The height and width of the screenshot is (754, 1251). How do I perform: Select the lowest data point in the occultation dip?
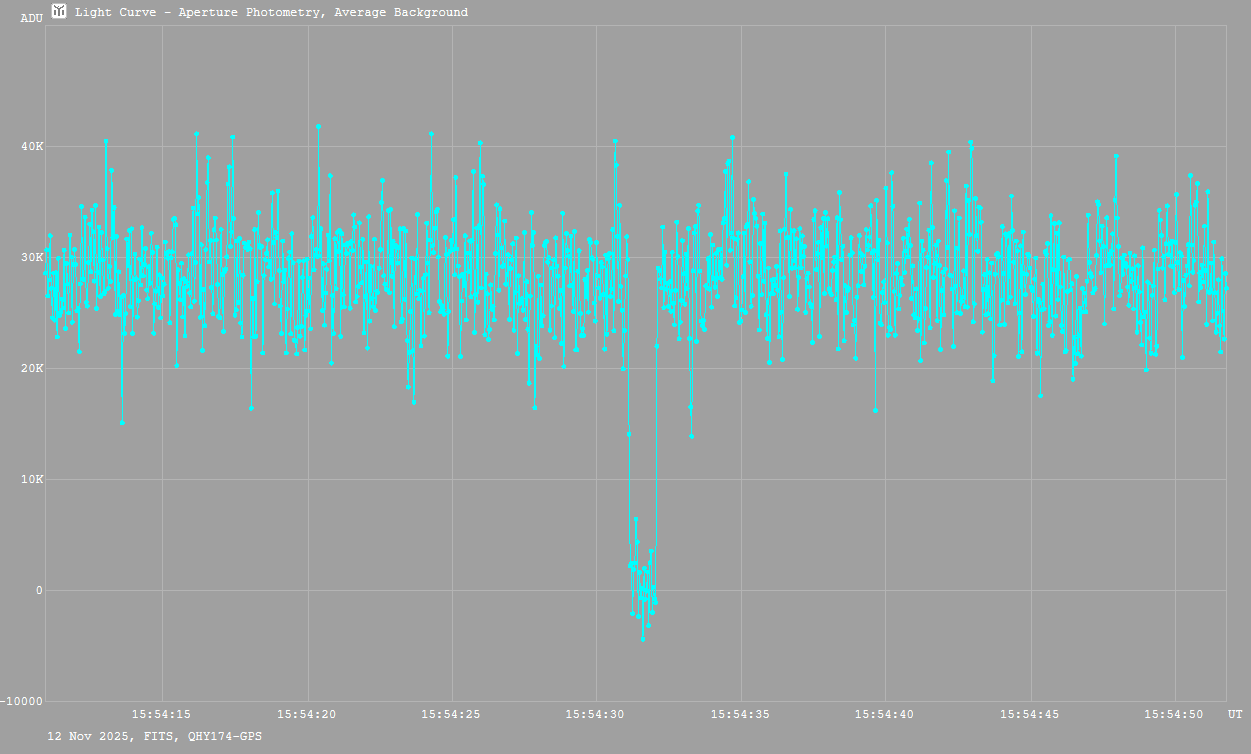[x=643, y=638]
